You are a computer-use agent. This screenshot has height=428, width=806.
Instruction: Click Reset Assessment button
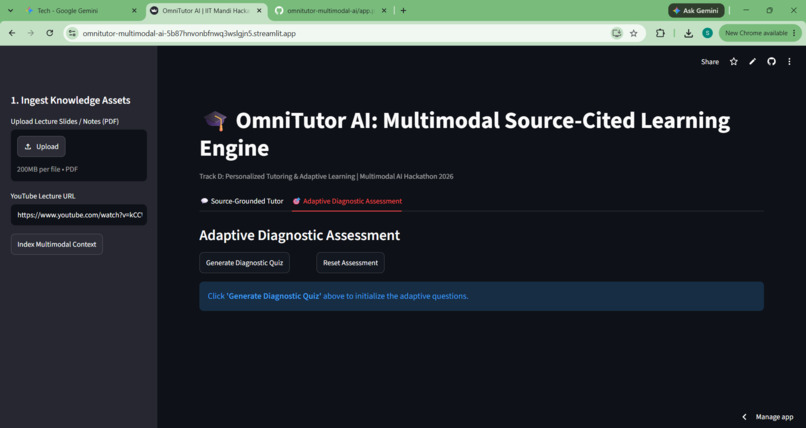[x=350, y=263]
